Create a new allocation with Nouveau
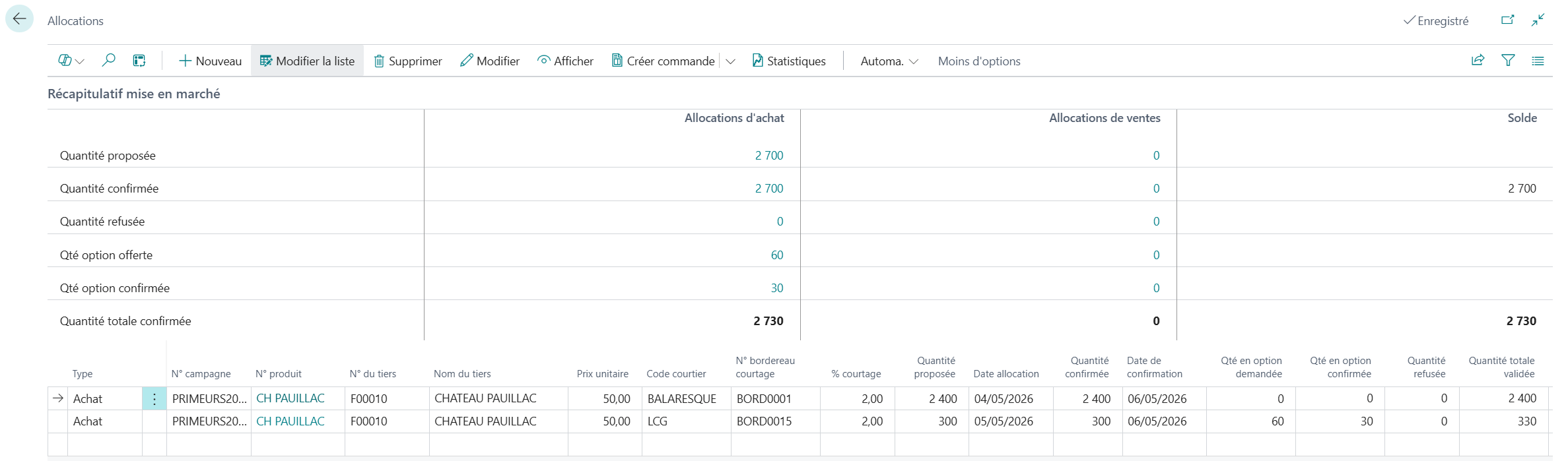1568x461 pixels. pos(211,61)
